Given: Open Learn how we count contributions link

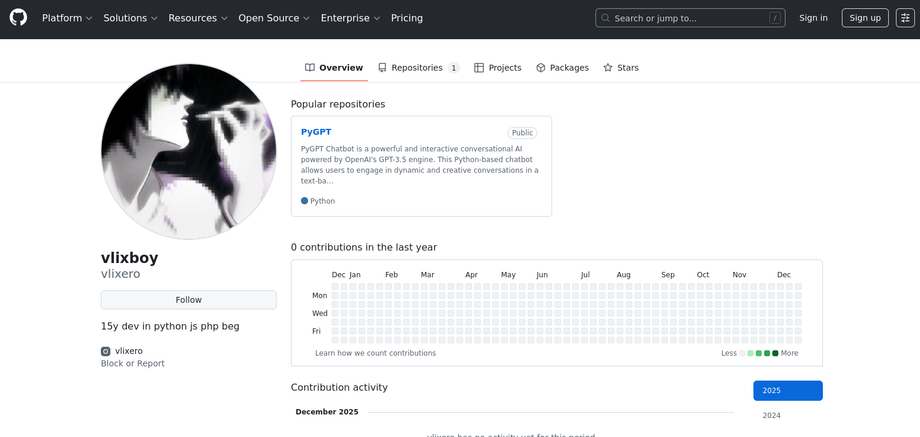Looking at the screenshot, I should point(376,353).
